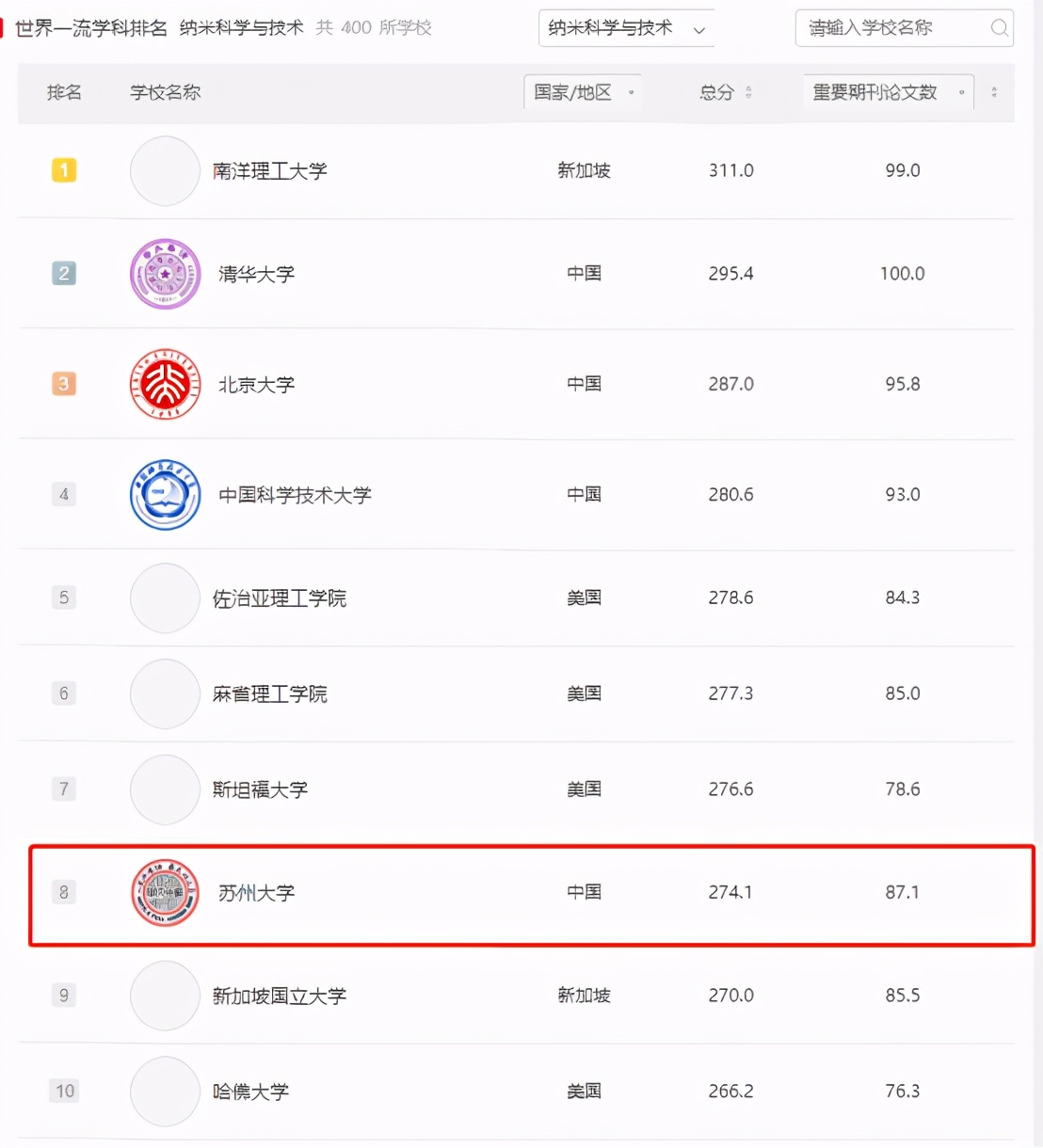Image resolution: width=1043 pixels, height=1148 pixels.
Task: Click the Tsinghua University logo
Action: click(165, 274)
